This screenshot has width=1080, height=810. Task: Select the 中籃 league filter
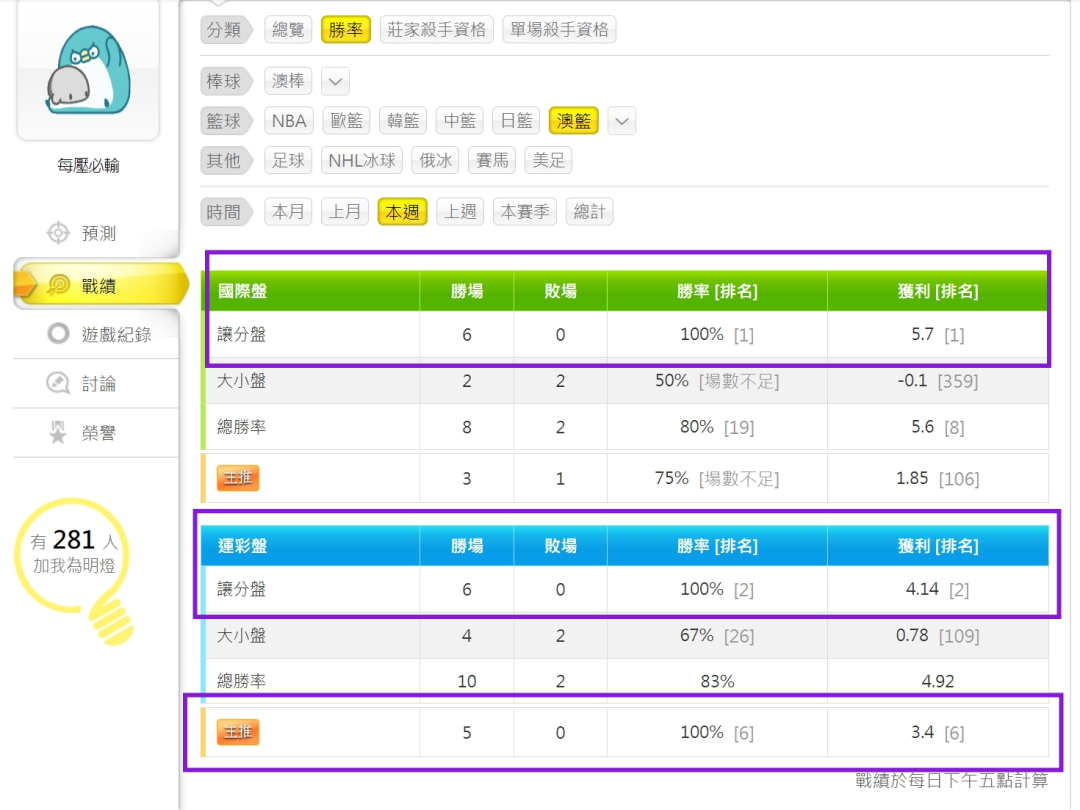[x=459, y=121]
